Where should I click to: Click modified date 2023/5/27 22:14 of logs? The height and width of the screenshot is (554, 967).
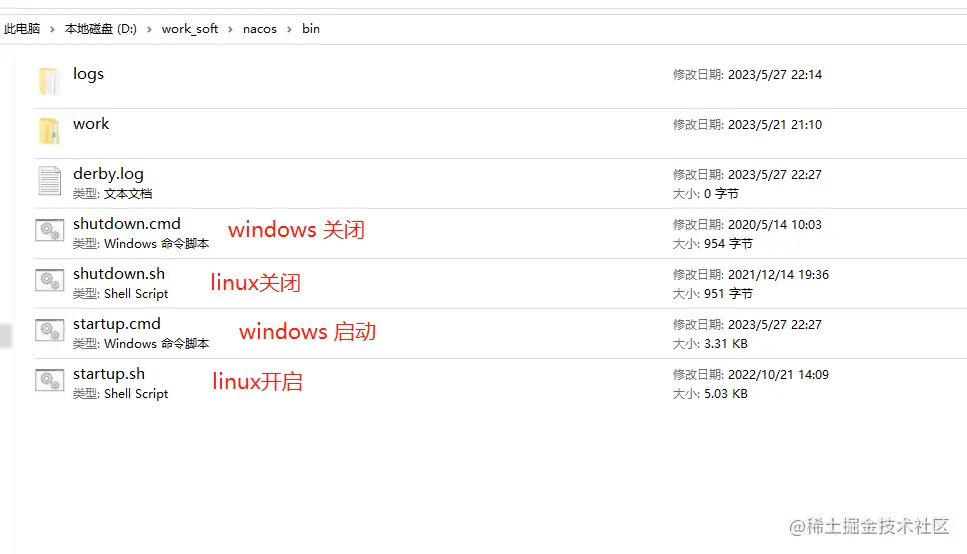[x=775, y=75]
